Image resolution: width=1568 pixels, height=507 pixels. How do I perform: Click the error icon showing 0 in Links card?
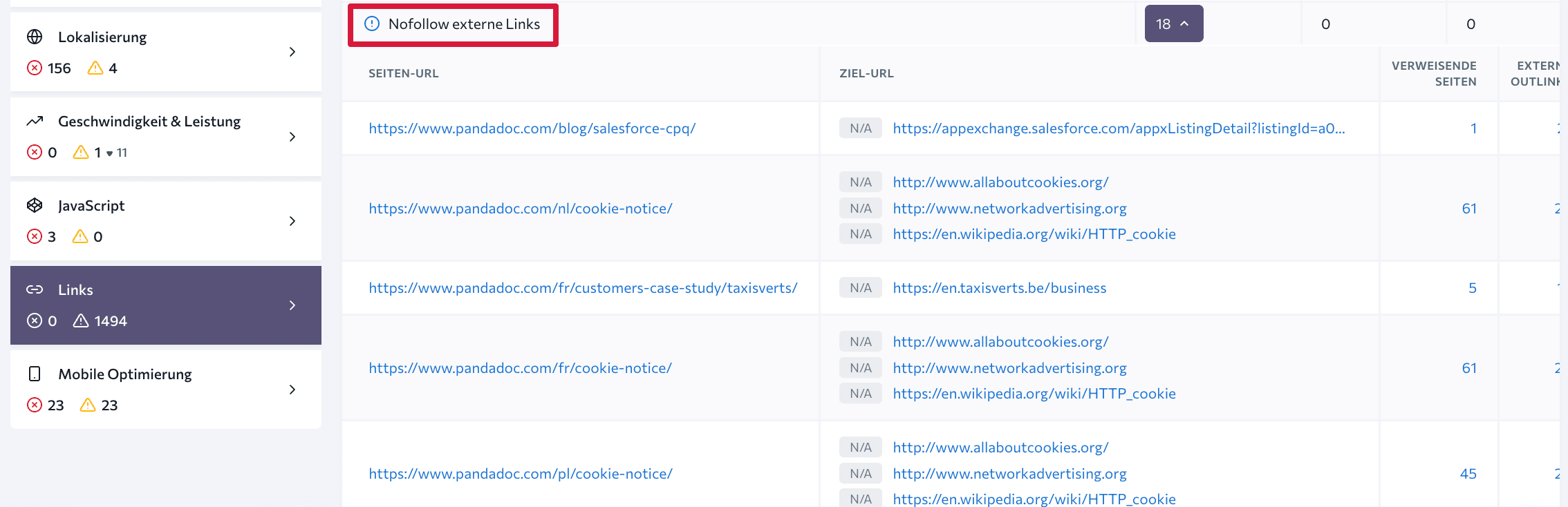(x=35, y=321)
